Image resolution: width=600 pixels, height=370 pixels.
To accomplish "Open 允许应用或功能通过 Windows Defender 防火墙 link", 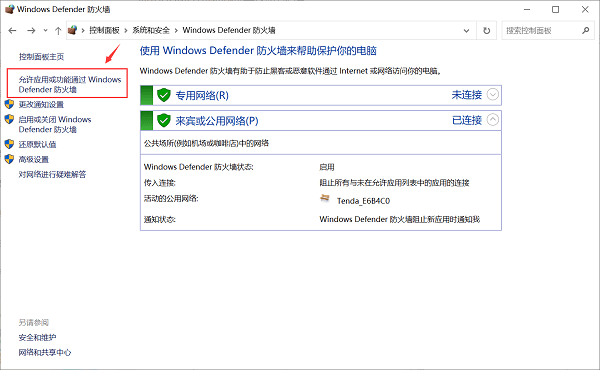I will coord(70,84).
